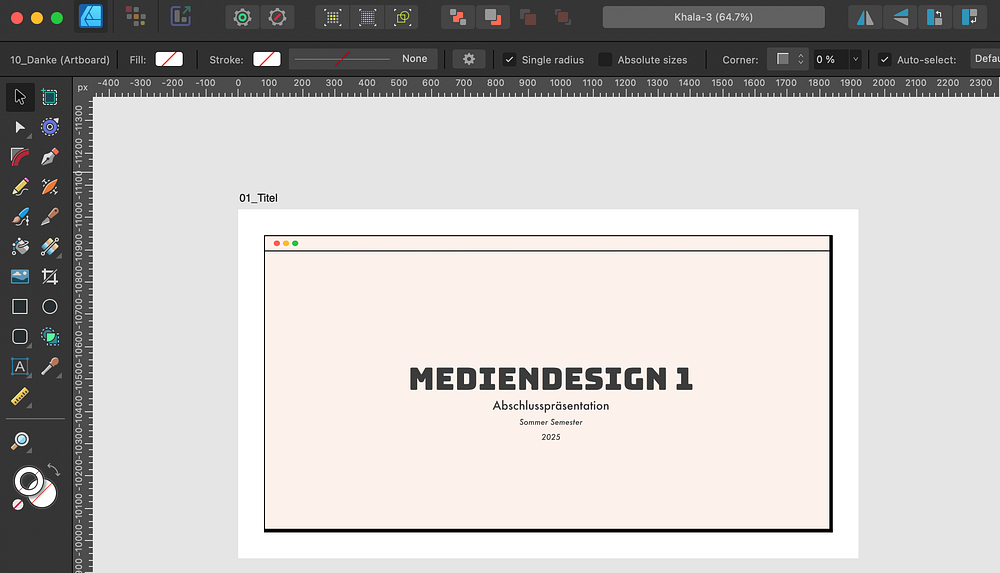Expand the corner percentage dropdown arrow
1000x573 pixels.
click(x=856, y=59)
